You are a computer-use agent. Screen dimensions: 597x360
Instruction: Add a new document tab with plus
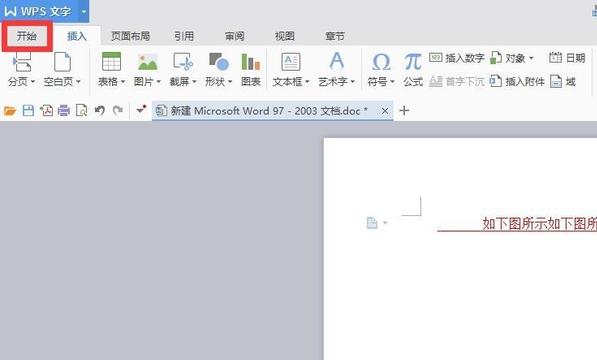click(x=404, y=111)
